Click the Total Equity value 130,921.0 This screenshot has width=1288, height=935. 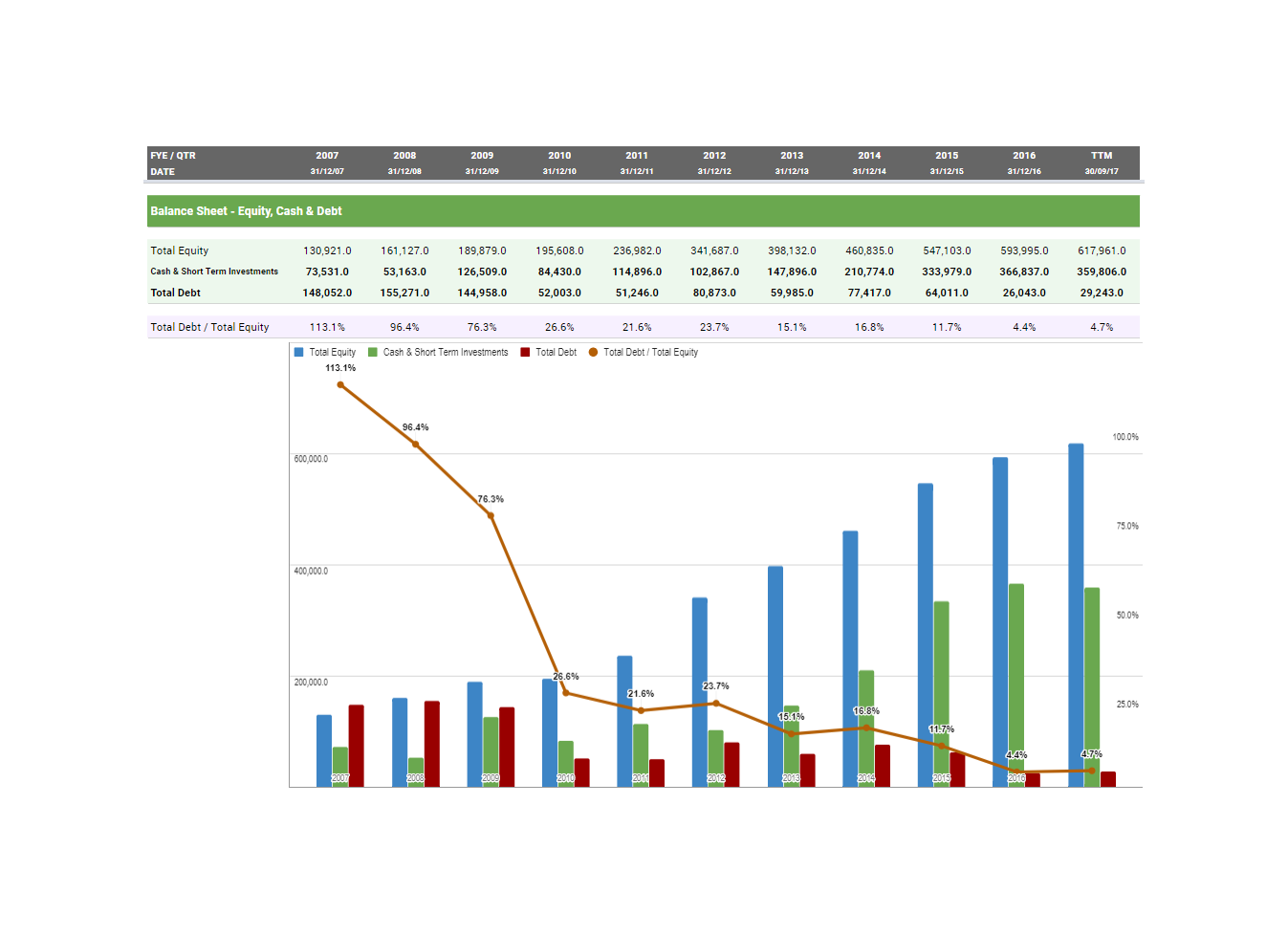pyautogui.click(x=327, y=250)
